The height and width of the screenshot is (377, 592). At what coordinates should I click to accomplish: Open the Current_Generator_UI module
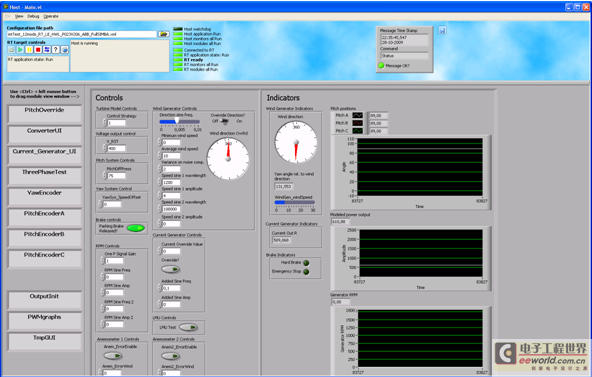click(45, 155)
